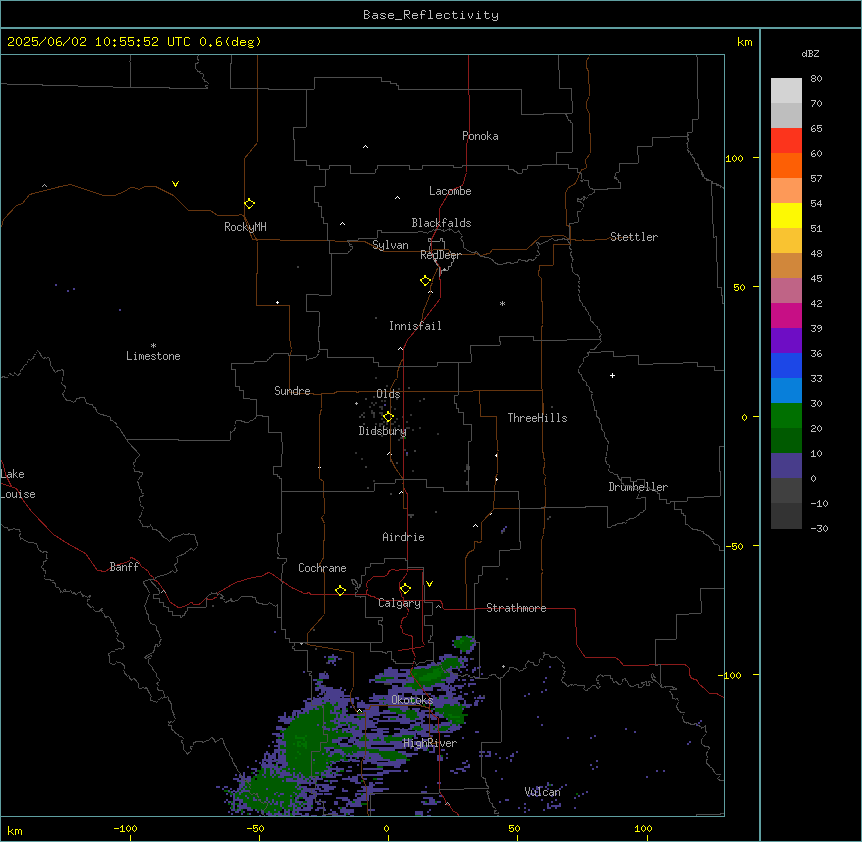The width and height of the screenshot is (862, 842).
Task: Click the RedDeer city label
Action: pyautogui.click(x=440, y=255)
